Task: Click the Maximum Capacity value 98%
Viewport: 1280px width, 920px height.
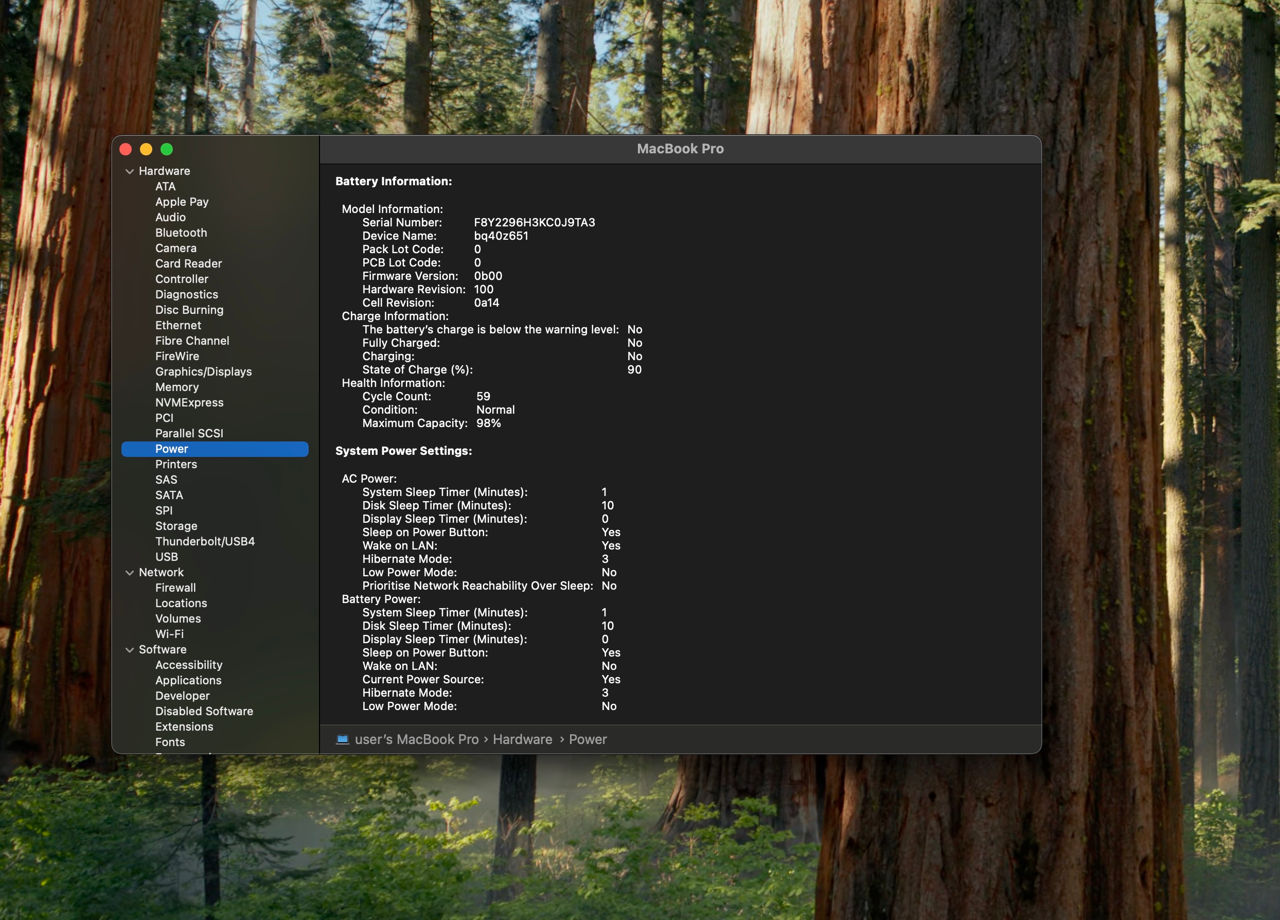Action: (489, 424)
